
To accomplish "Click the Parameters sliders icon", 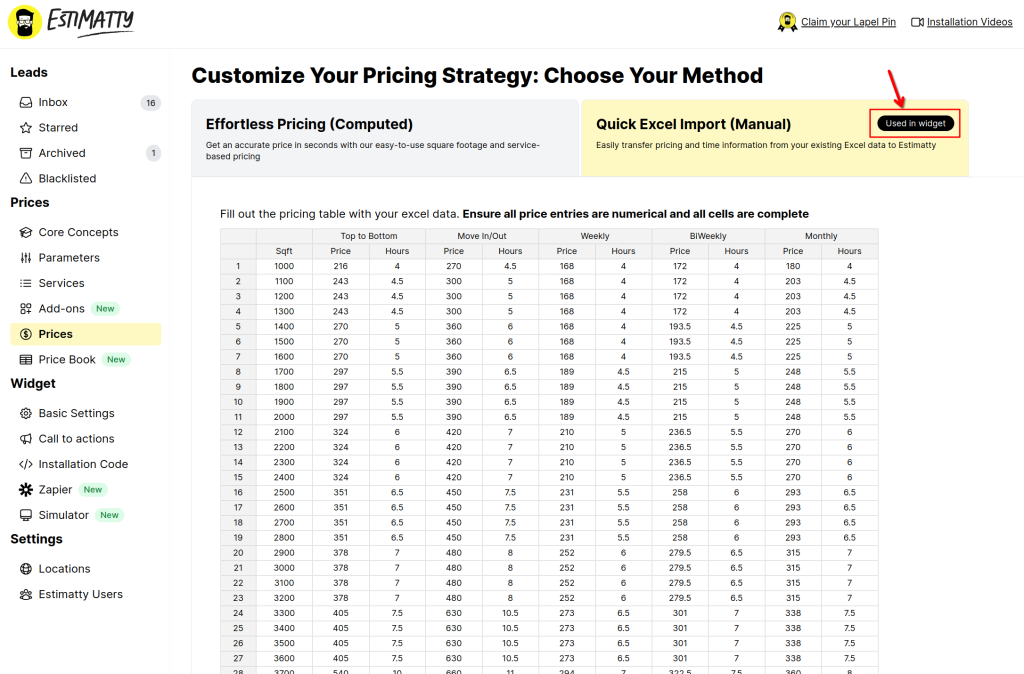I will (x=25, y=258).
